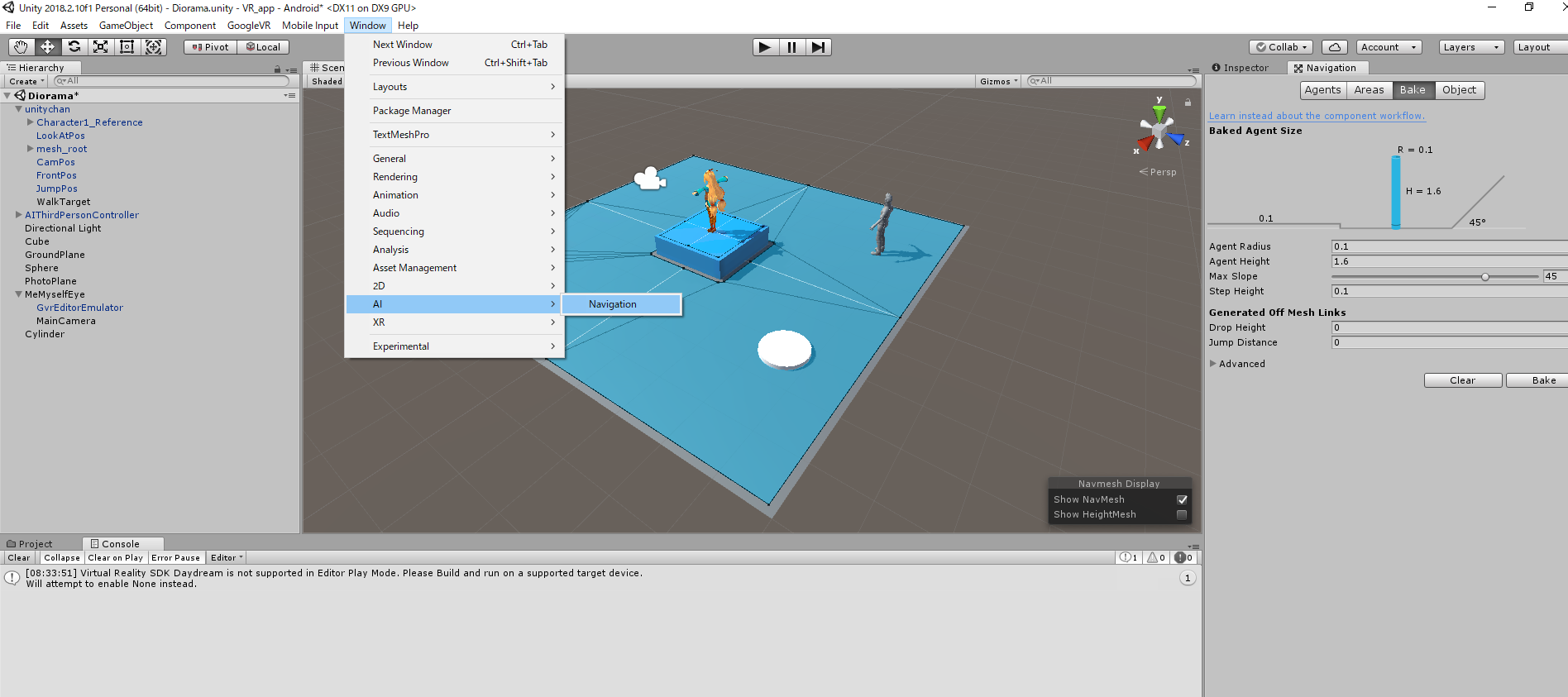Open the Console panel options menu
This screenshot has width=1568, height=697.
(1193, 547)
